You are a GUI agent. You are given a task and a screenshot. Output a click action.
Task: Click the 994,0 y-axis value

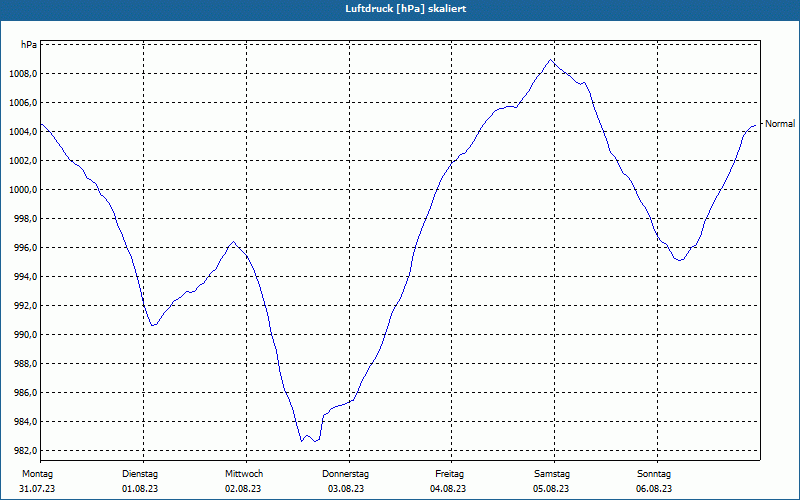click(x=25, y=277)
